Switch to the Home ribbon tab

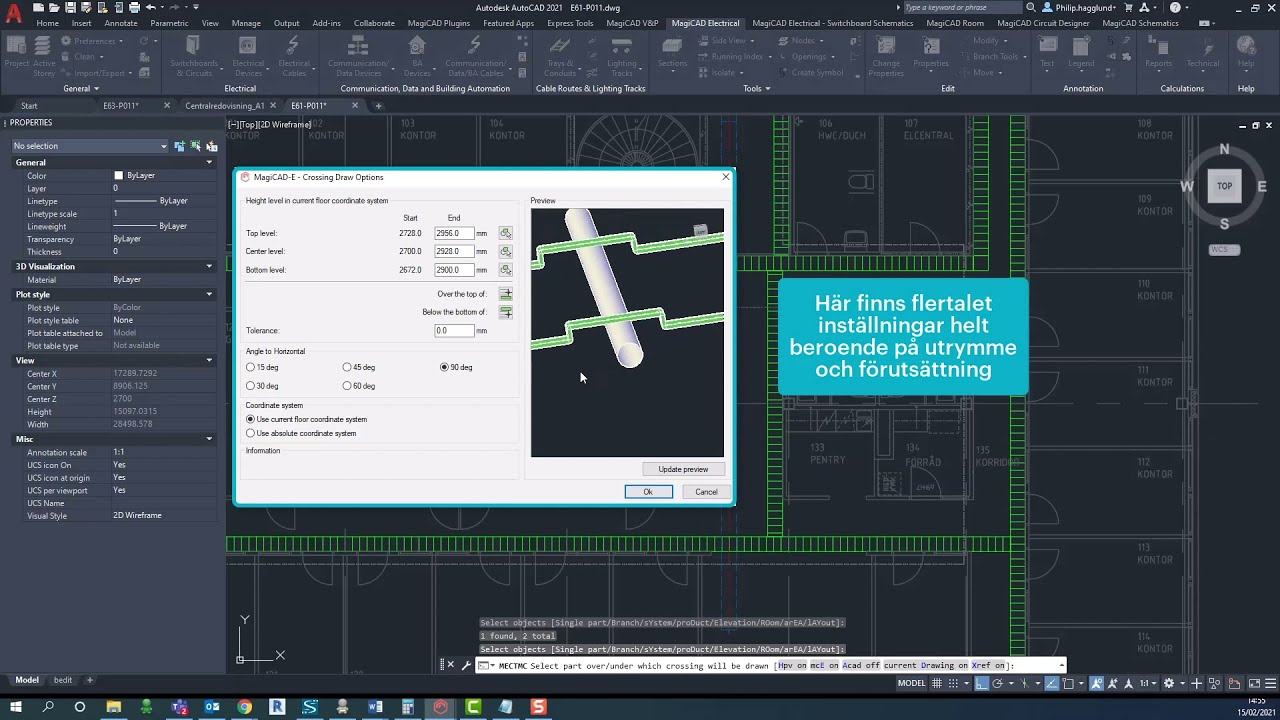click(x=47, y=23)
